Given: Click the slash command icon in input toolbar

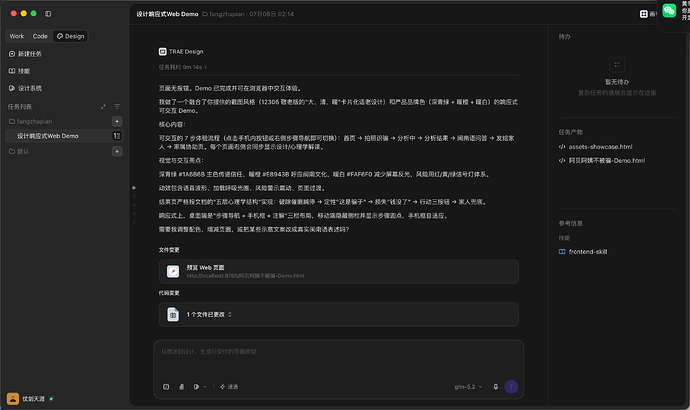Looking at the screenshot, I should (x=166, y=387).
